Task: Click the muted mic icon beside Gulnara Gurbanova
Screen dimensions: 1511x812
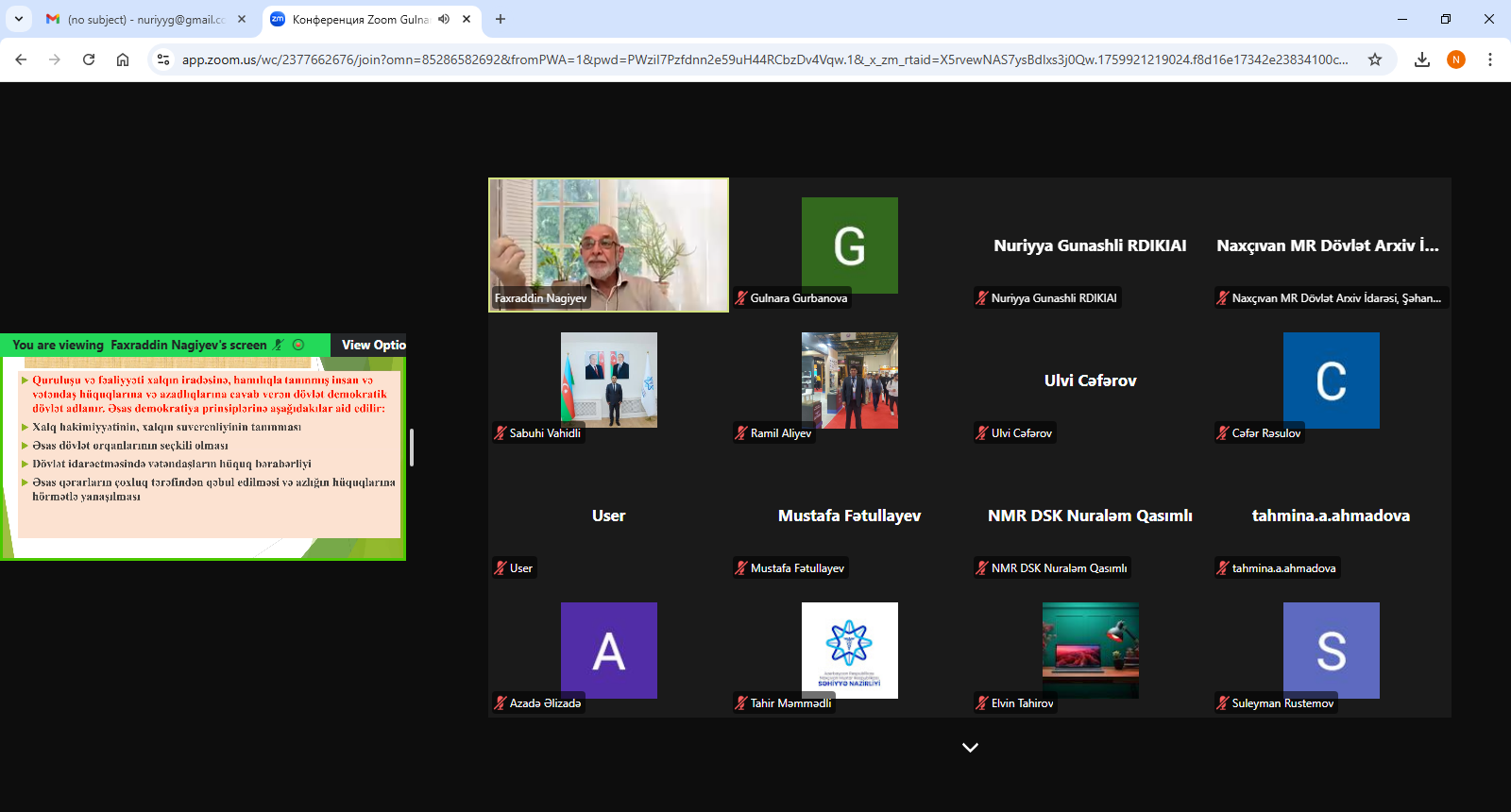Action: click(x=741, y=298)
